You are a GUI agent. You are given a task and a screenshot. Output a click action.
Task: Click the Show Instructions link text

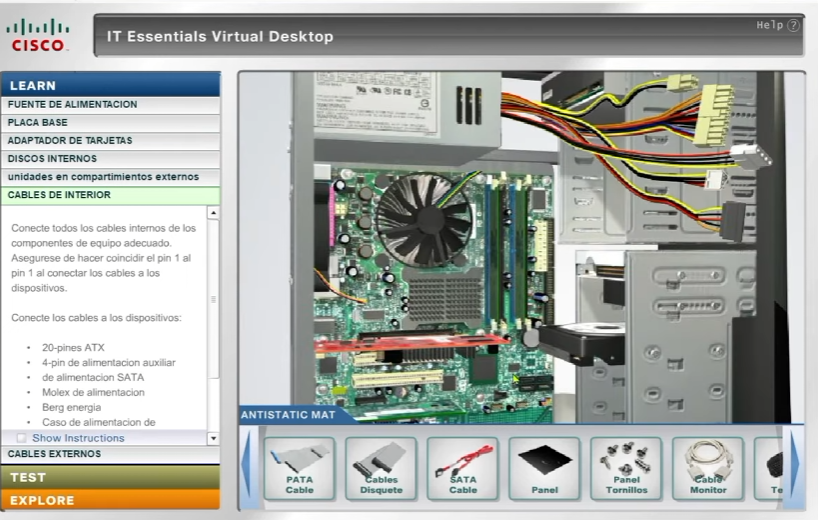78,438
